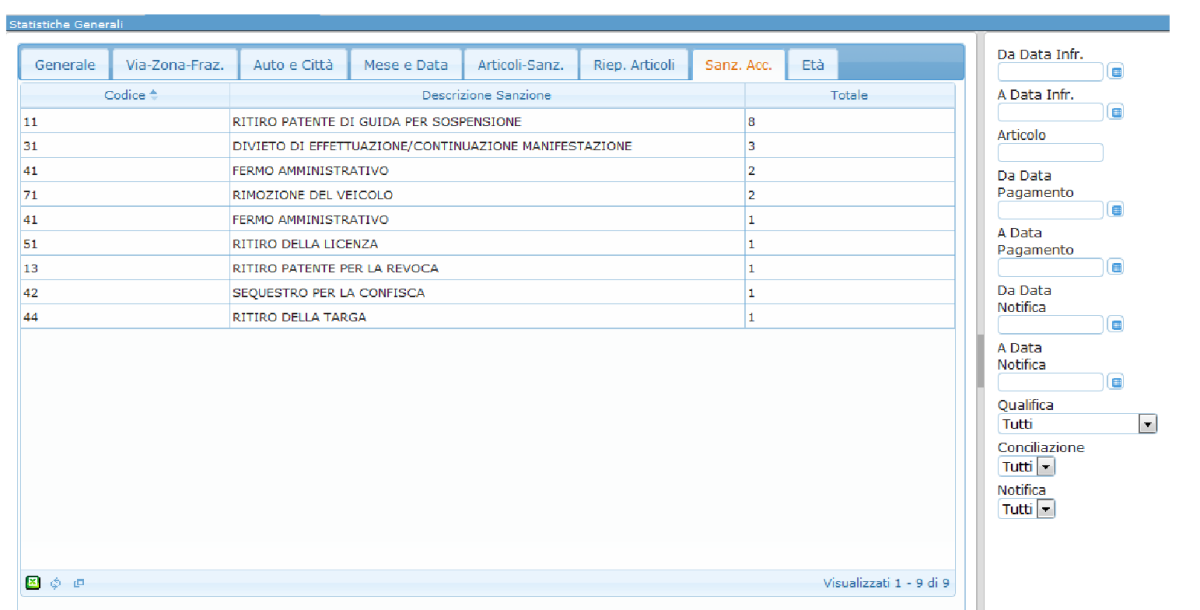
Task: Open calendar picker for A Data Infr.
Action: pyautogui.click(x=1116, y=112)
